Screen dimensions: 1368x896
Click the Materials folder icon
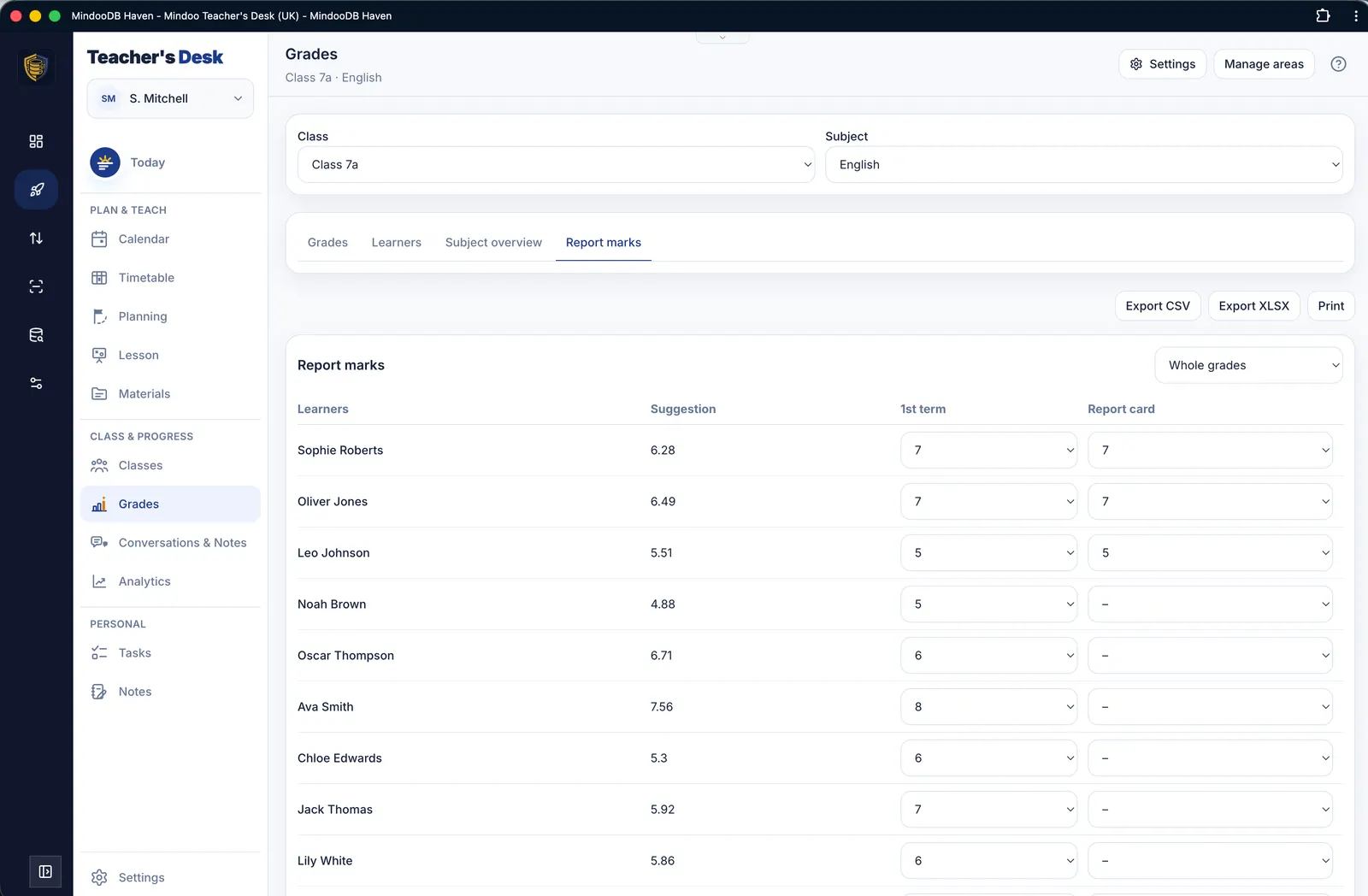(x=99, y=394)
